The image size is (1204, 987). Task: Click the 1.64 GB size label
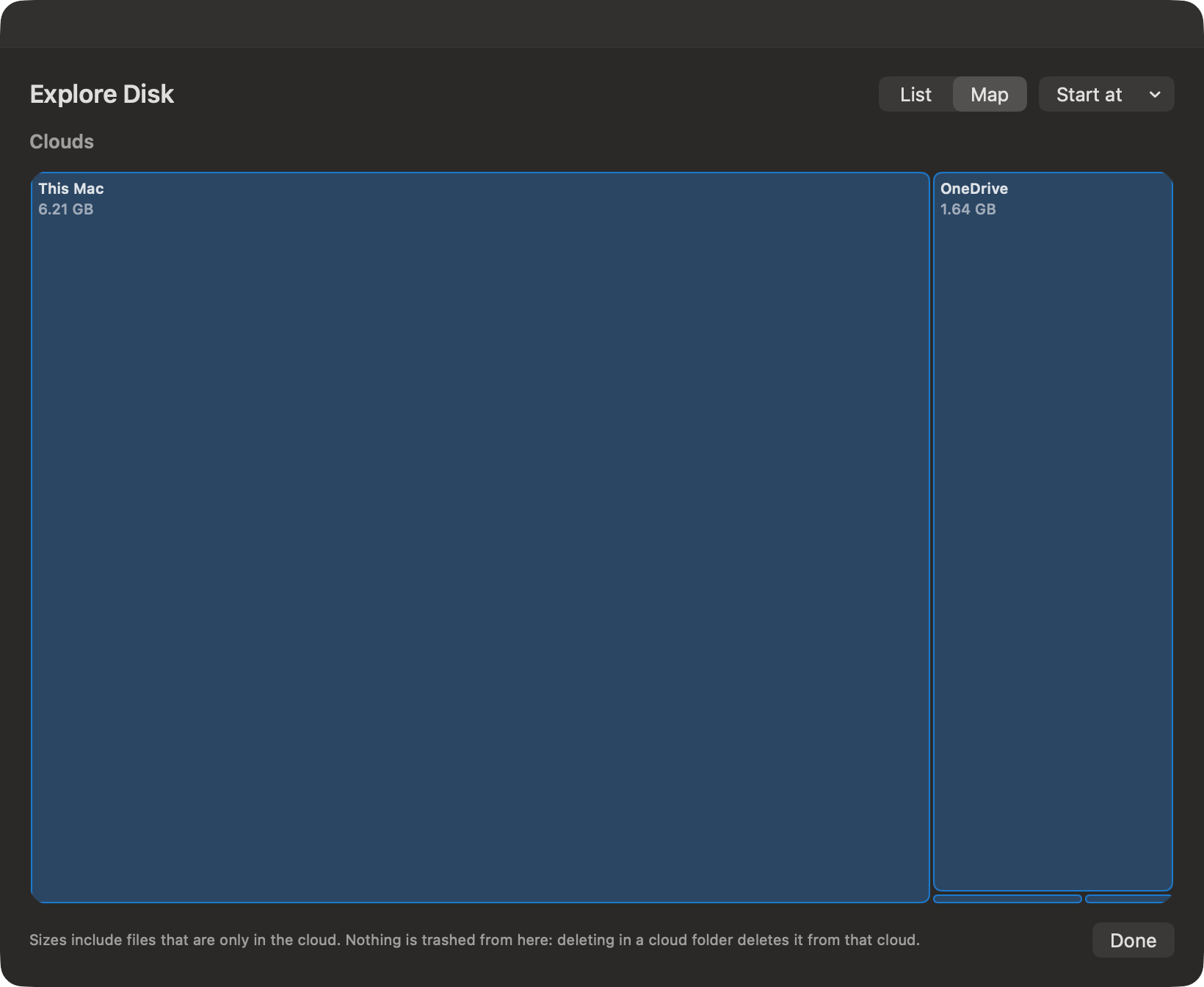click(x=968, y=209)
